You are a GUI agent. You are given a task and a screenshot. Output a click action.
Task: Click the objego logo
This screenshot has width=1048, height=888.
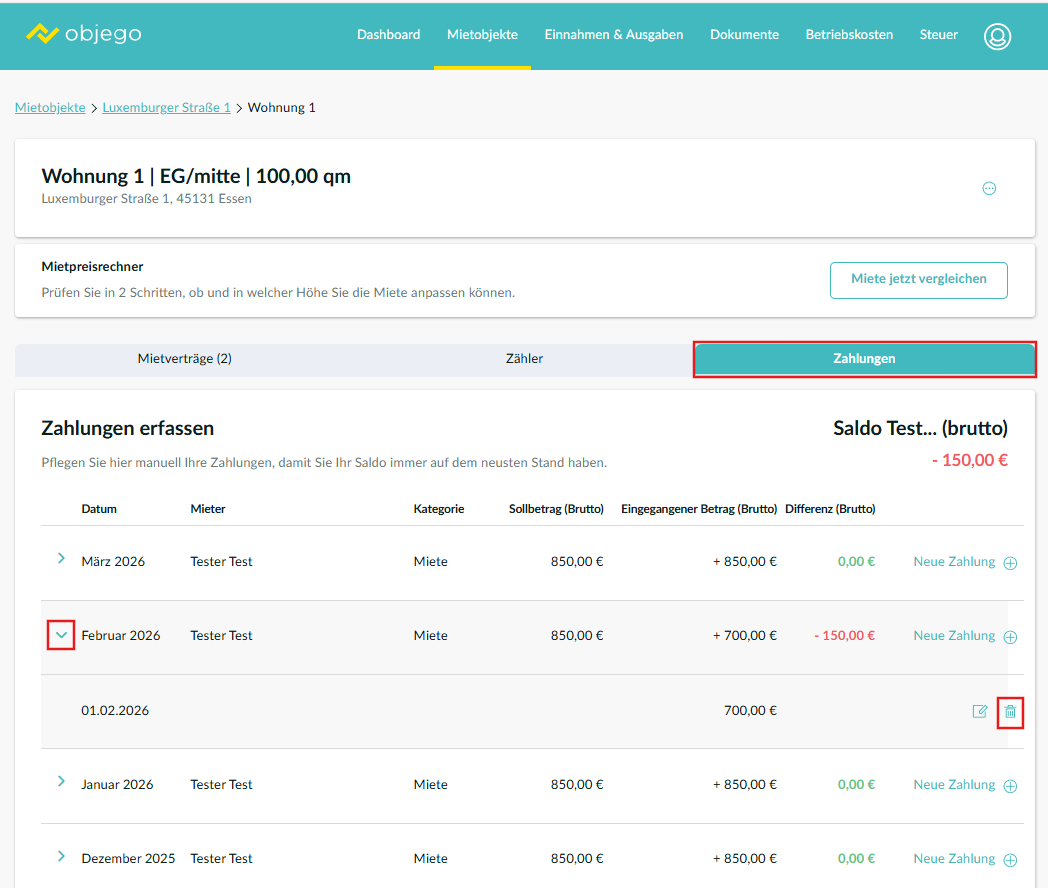pos(84,34)
